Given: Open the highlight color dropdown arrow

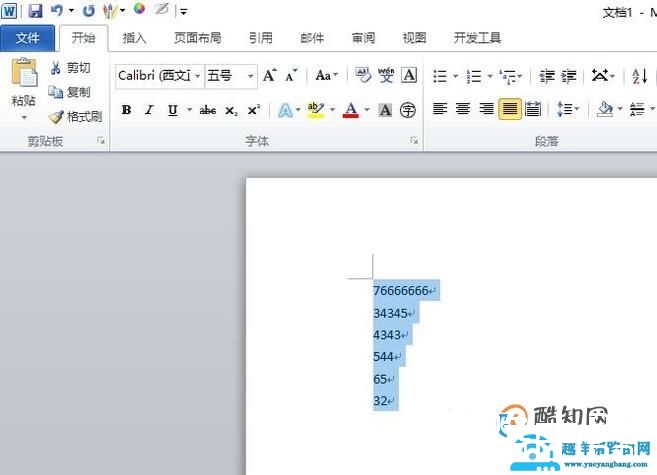Looking at the screenshot, I should pos(333,110).
